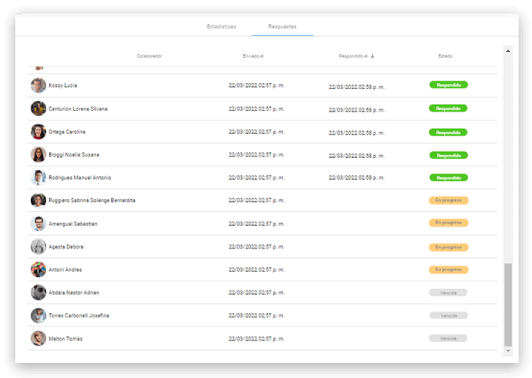Click Kosoy Lucia's avatar

tap(38, 86)
